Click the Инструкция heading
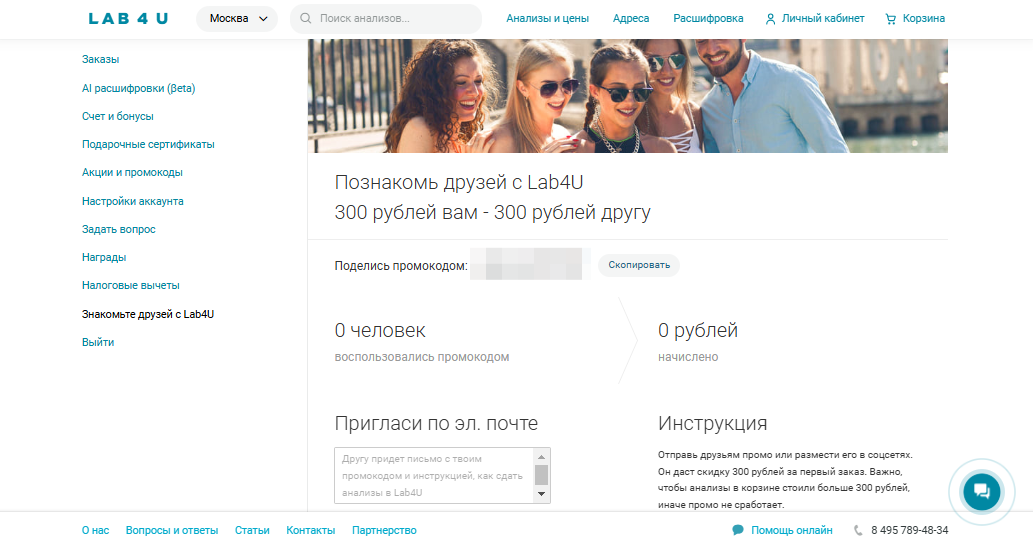The image size is (1033, 546). click(713, 423)
